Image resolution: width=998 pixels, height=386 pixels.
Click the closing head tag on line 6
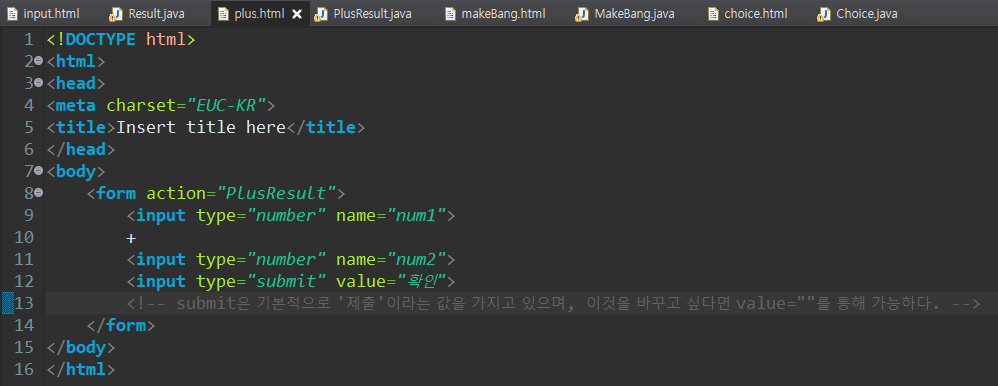click(x=81, y=149)
